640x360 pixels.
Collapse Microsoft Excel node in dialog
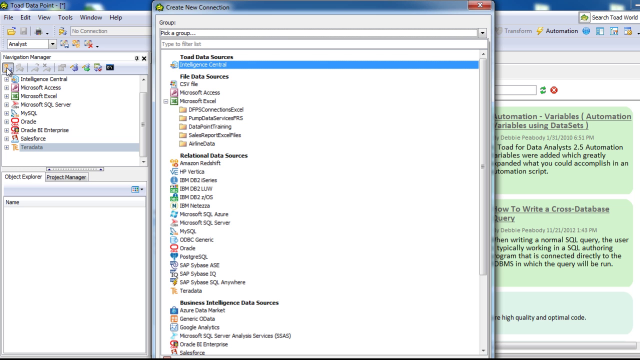(x=166, y=101)
